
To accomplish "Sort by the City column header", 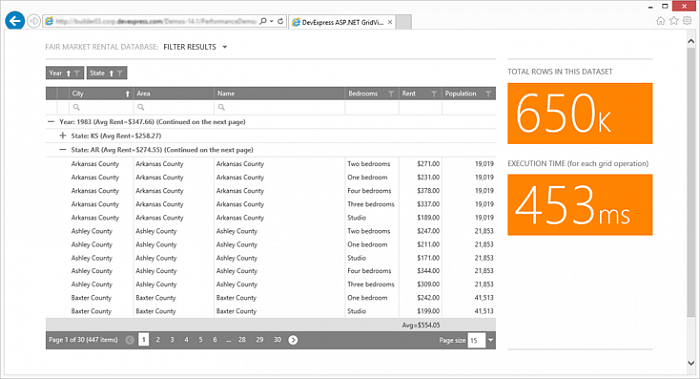I will pyautogui.click(x=101, y=93).
